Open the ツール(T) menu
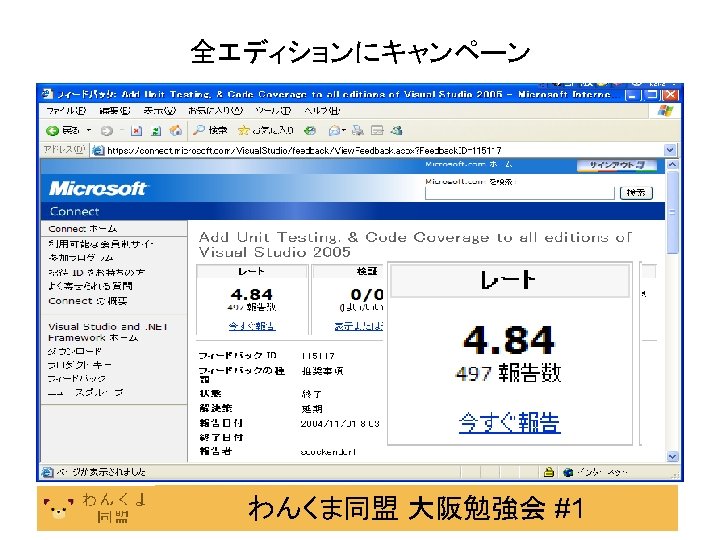This screenshot has height=540, width=720. coord(273,111)
